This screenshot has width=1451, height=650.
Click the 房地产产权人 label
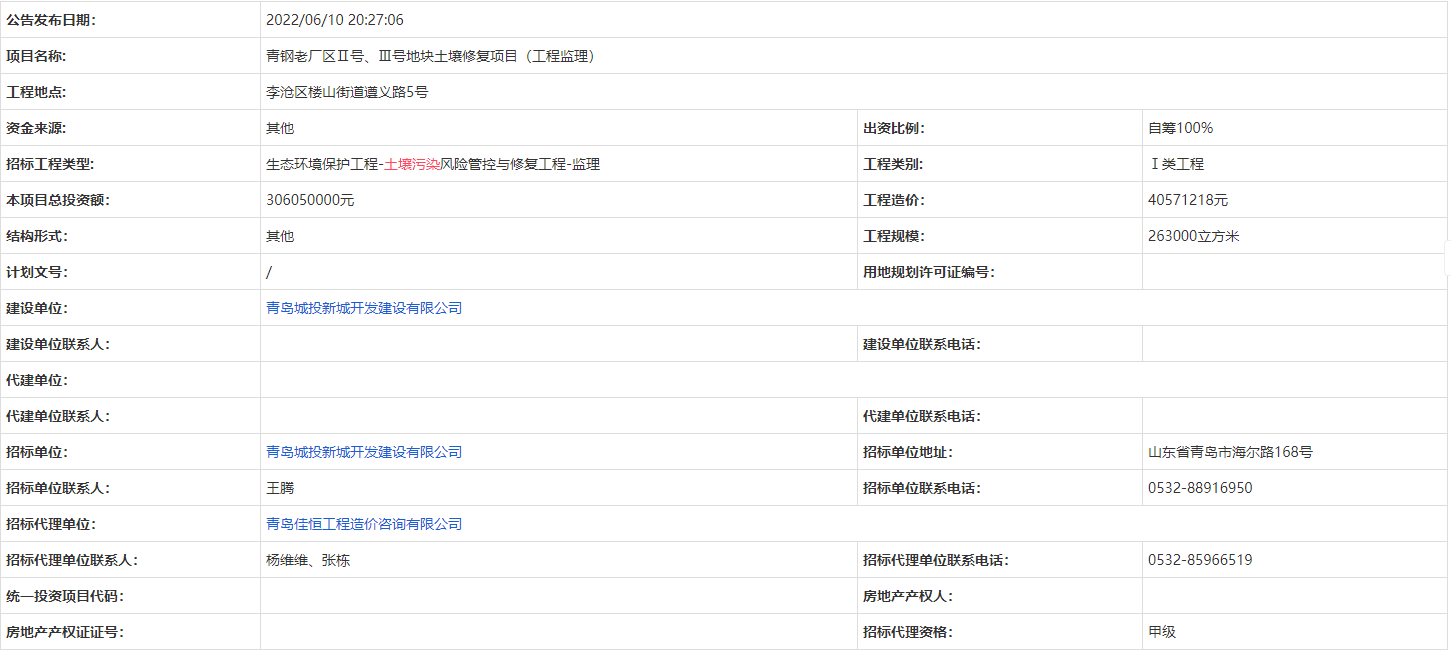pyautogui.click(x=908, y=596)
